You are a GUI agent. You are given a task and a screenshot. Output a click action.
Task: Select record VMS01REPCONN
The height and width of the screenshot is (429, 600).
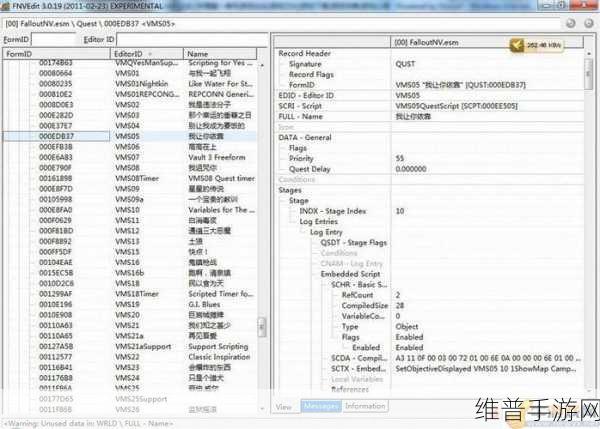(130, 94)
